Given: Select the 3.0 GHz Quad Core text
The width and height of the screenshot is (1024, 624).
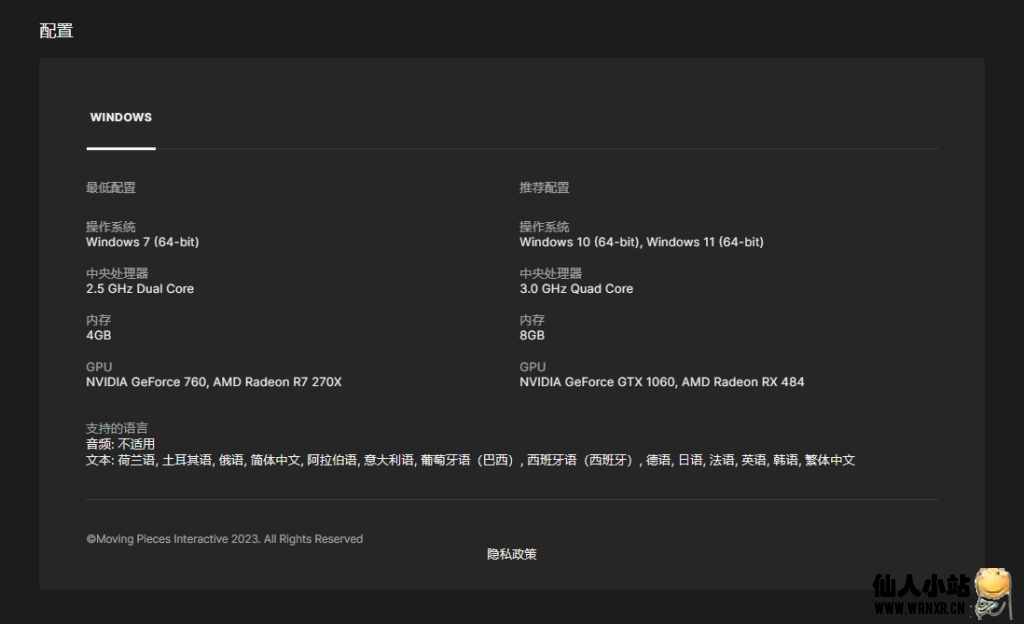Looking at the screenshot, I should click(576, 289).
